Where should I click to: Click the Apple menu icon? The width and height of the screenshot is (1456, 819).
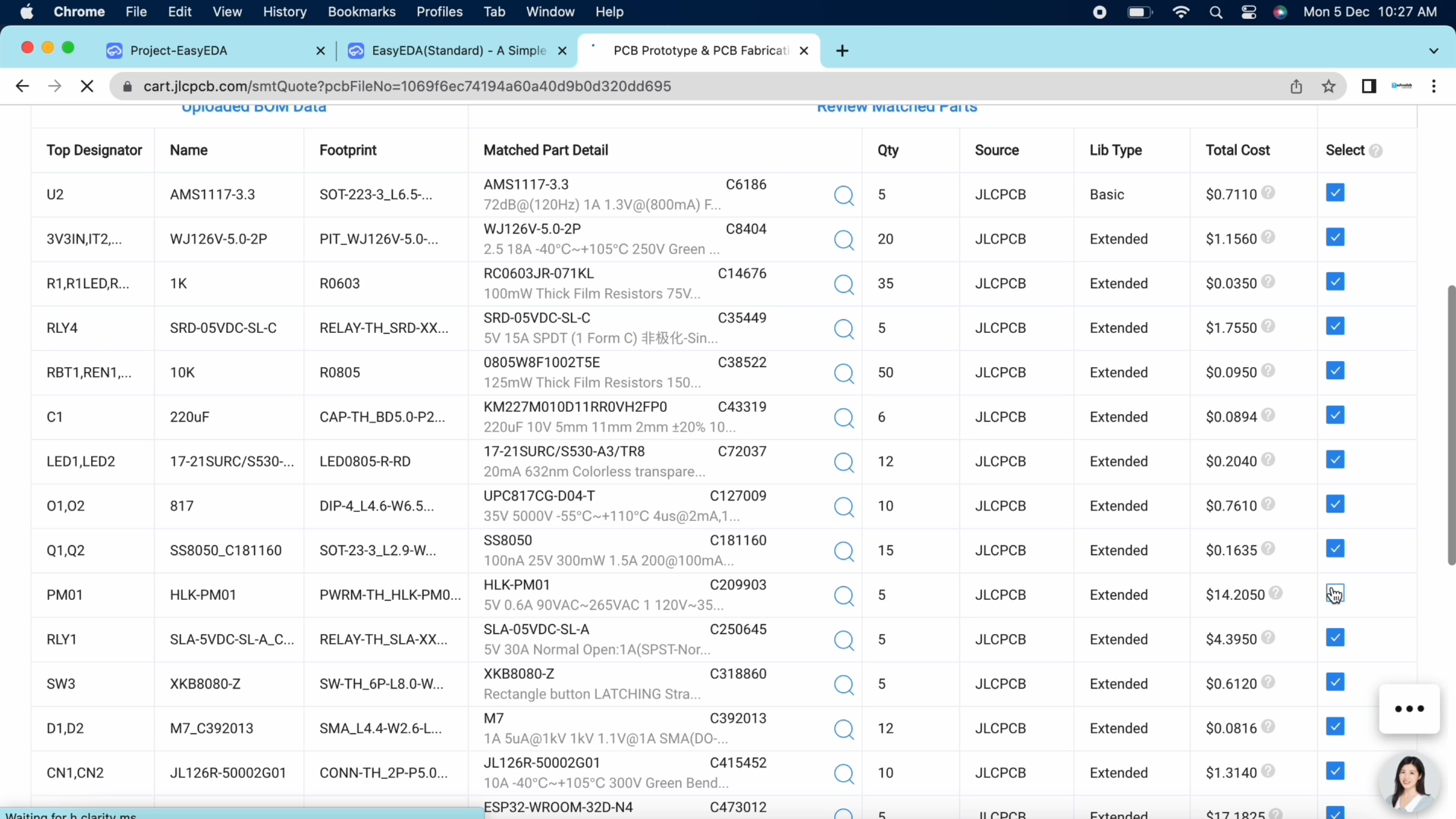coord(27,12)
